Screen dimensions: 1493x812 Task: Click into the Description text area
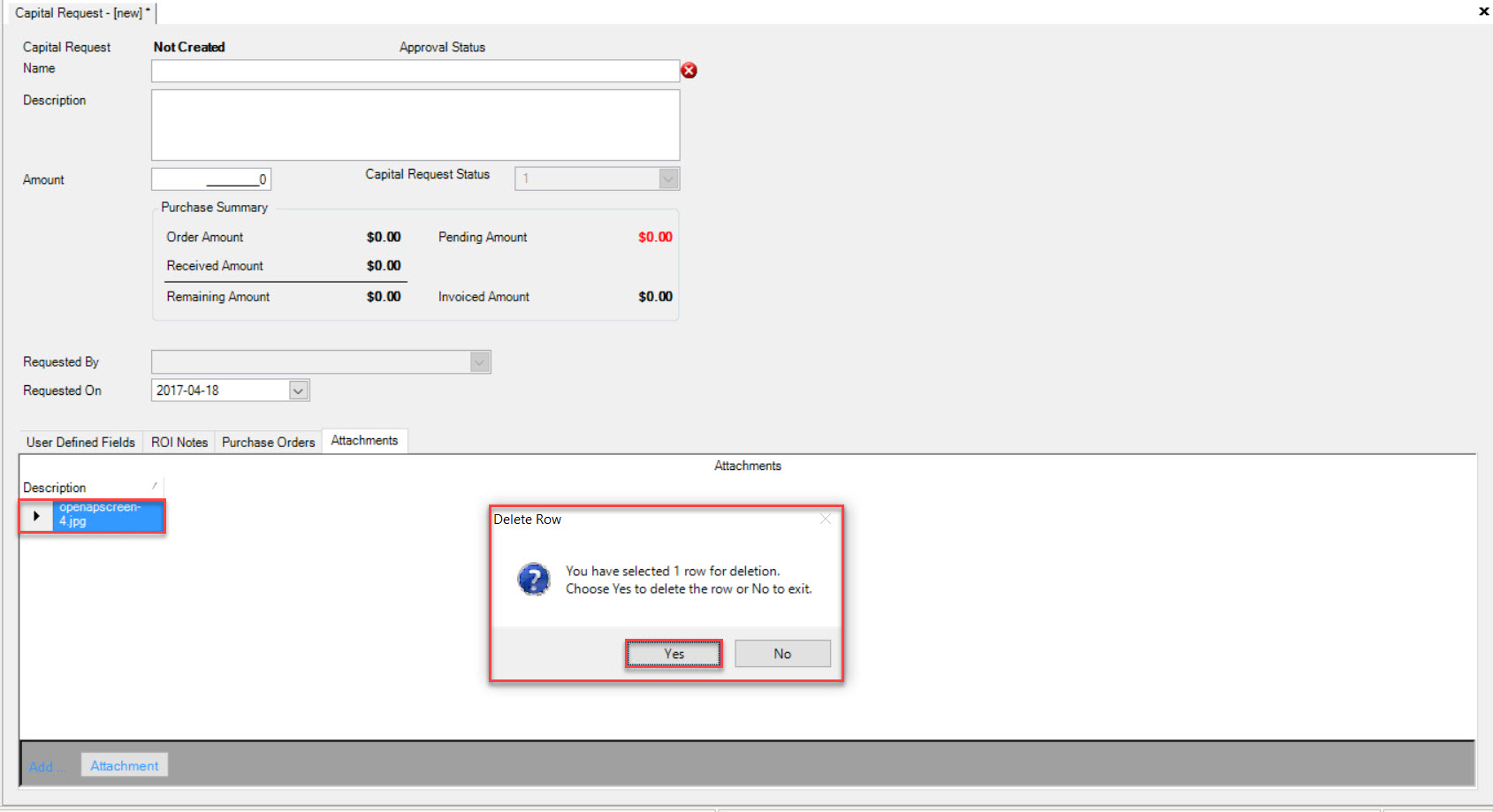415,125
